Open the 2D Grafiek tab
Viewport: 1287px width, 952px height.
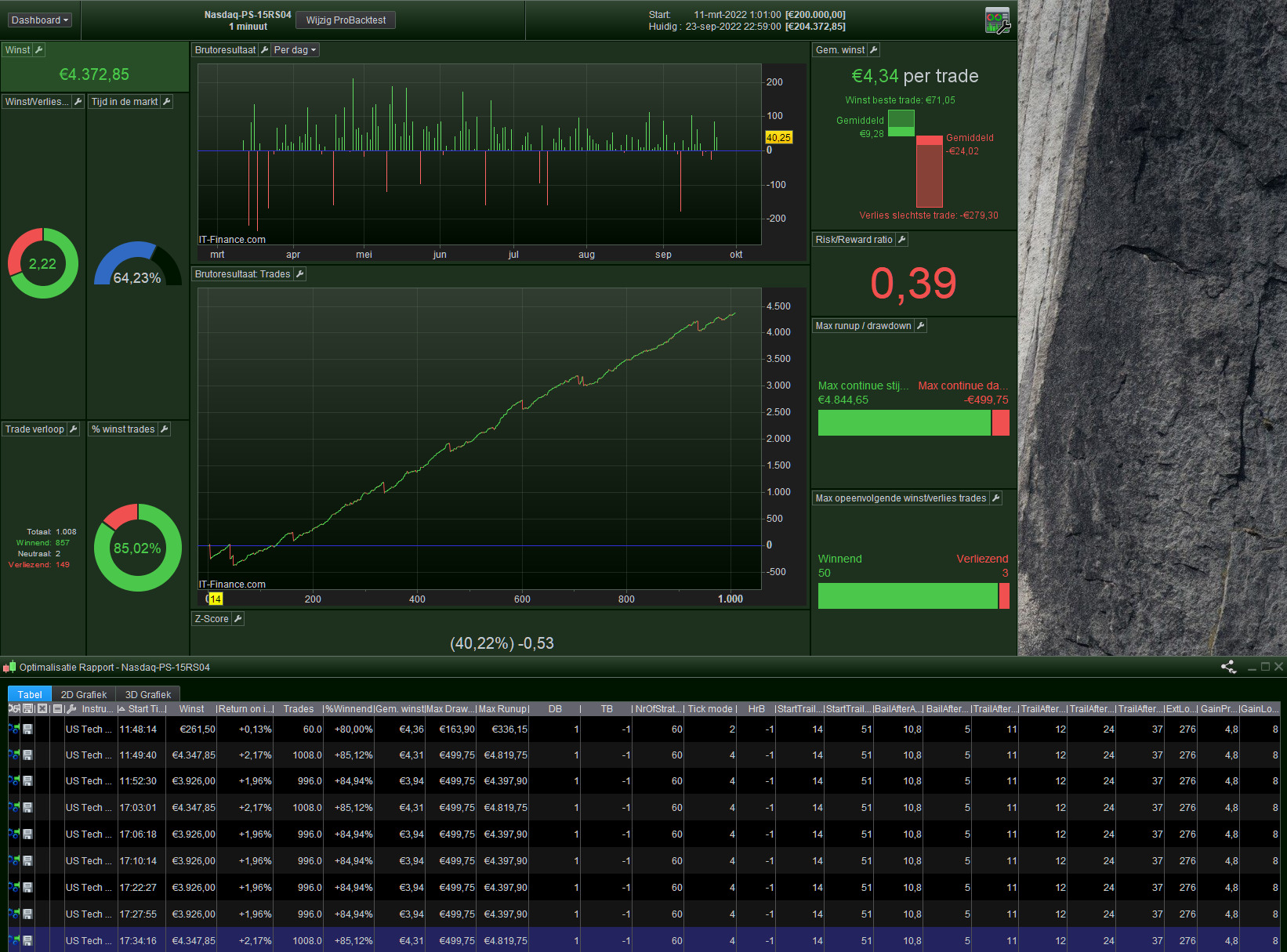(84, 695)
